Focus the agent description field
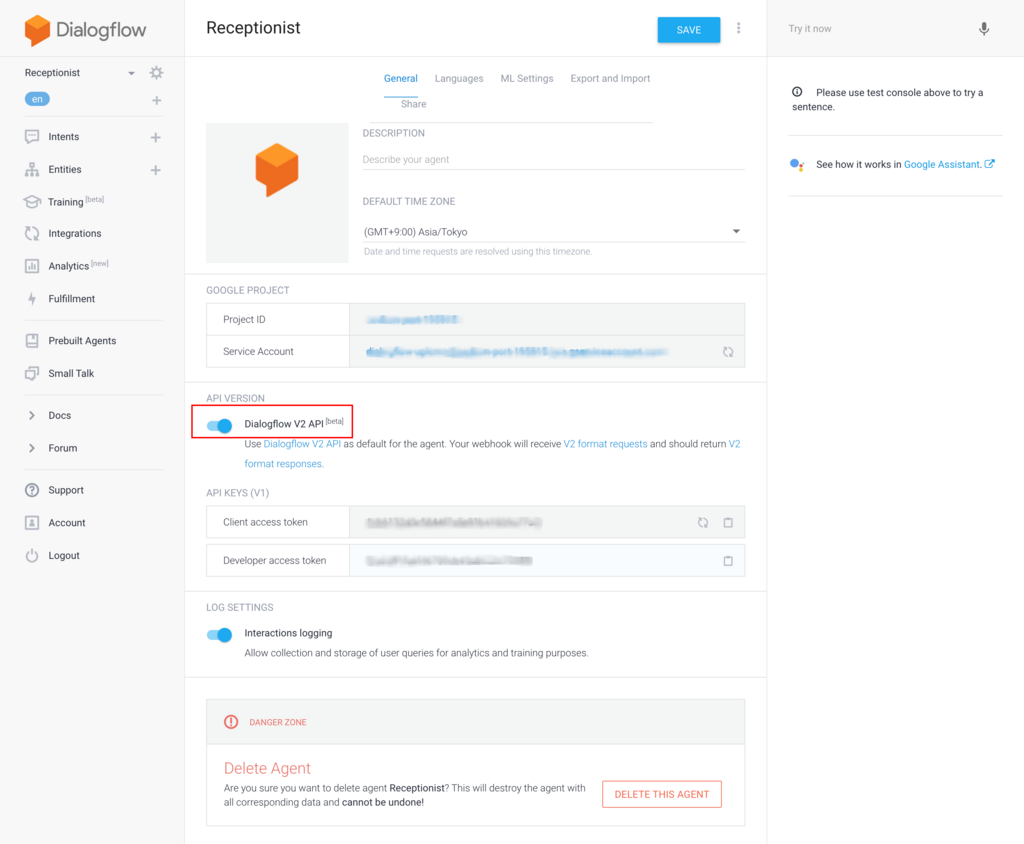The width and height of the screenshot is (1024, 844). coord(553,159)
